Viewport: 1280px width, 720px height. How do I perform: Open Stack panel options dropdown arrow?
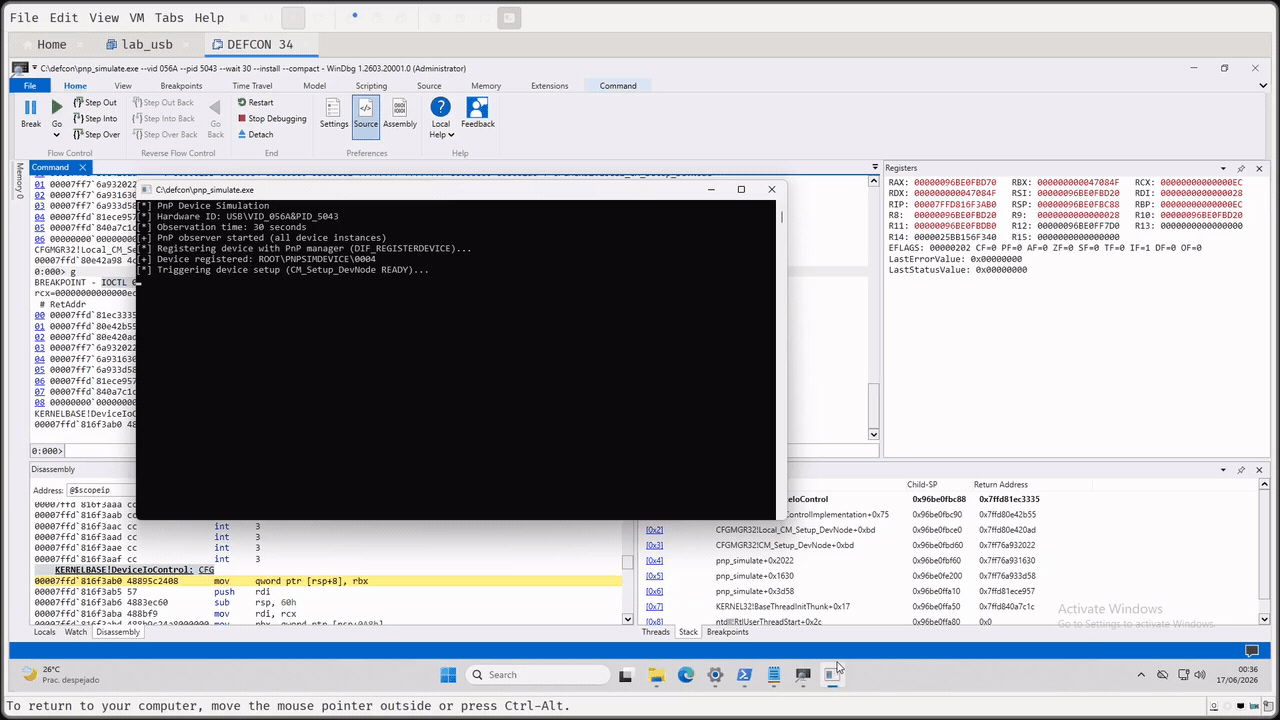1223,470
